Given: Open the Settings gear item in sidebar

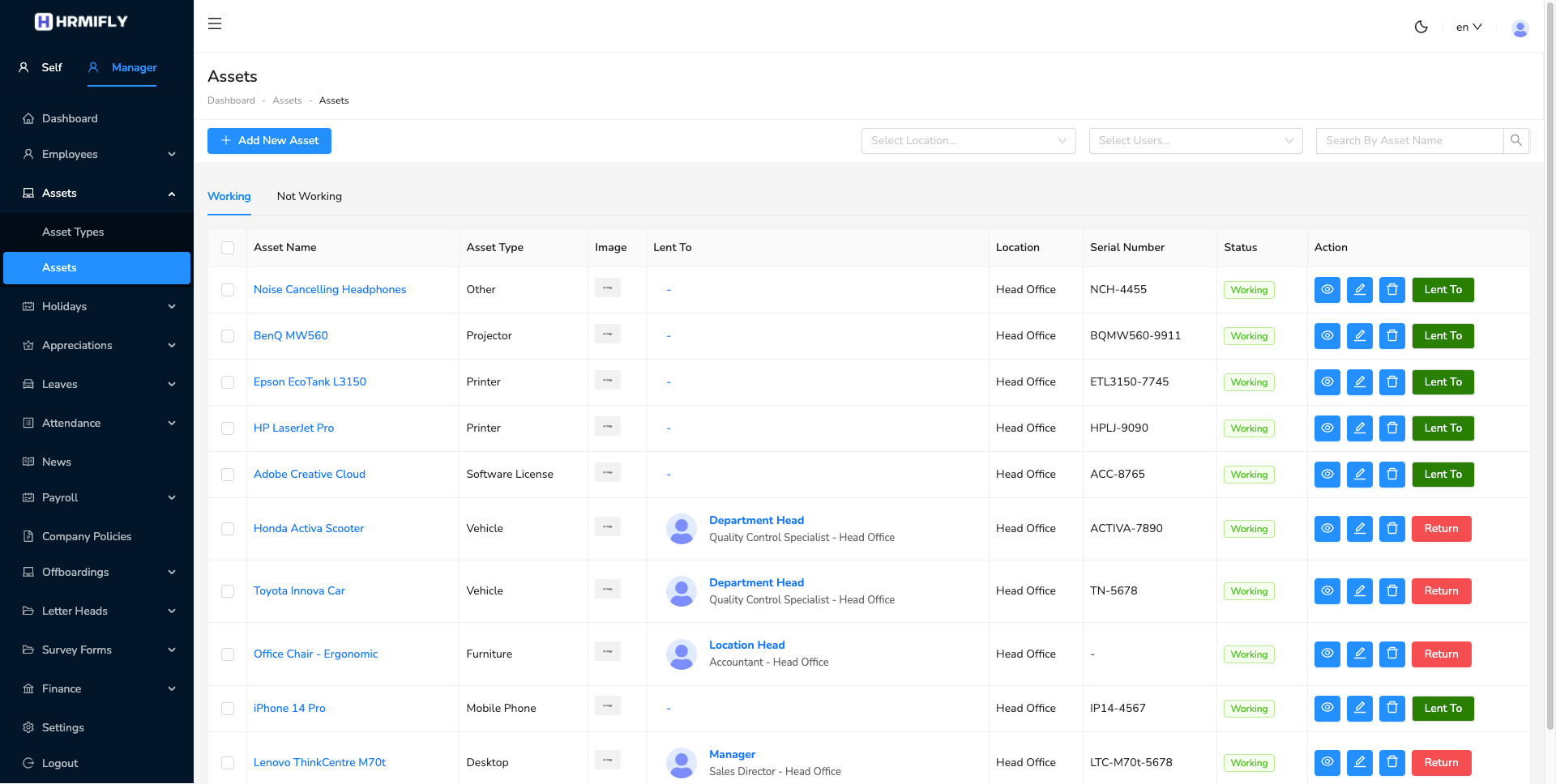Looking at the screenshot, I should [63, 727].
